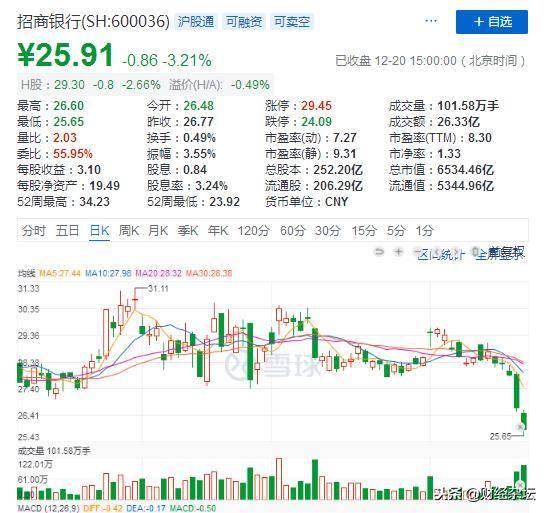Screen dimensions: 548x513
Task: Click the chart zoom-in plus icon
Action: 398,252
